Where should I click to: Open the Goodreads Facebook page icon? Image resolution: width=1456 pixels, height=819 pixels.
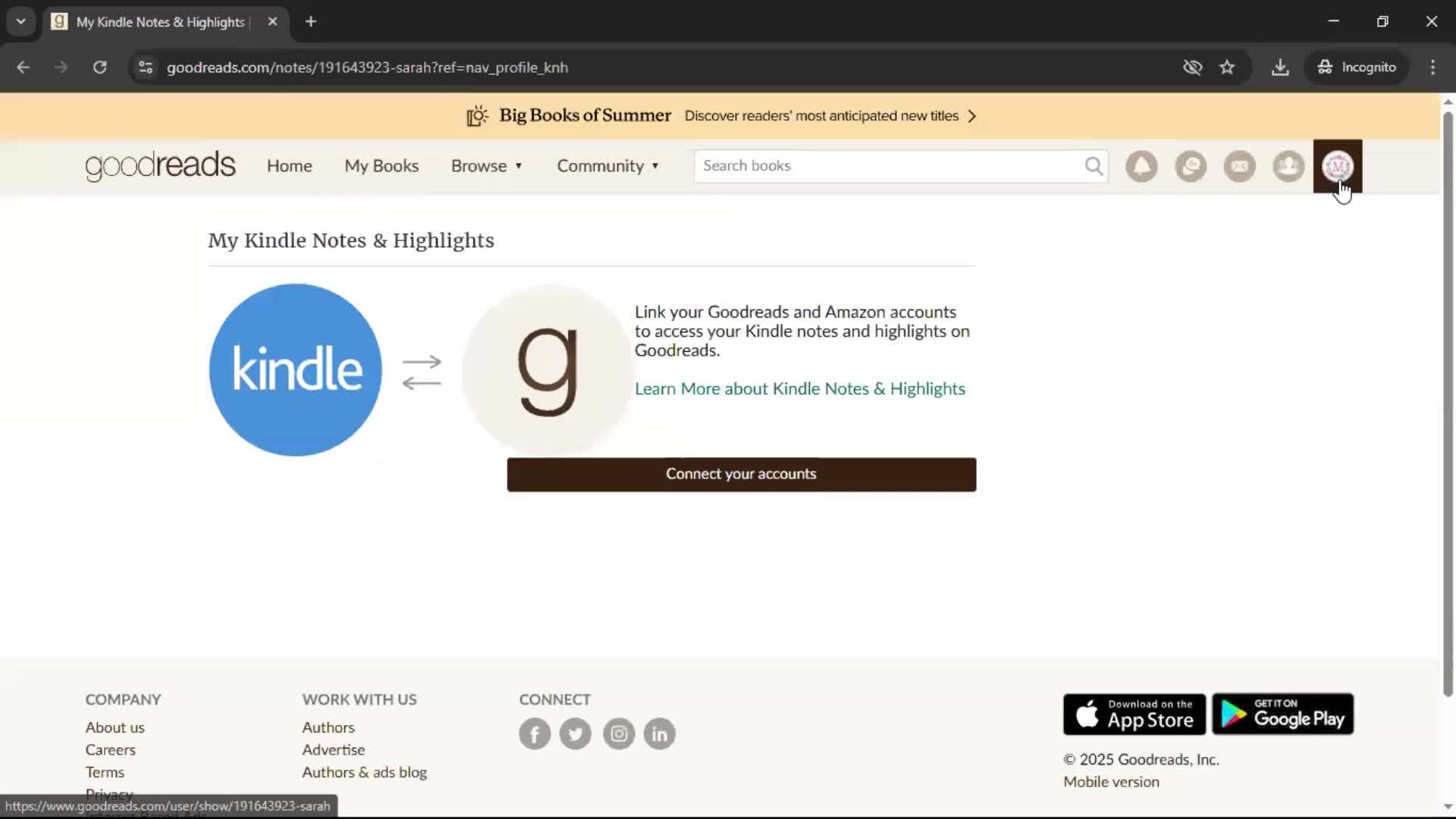[535, 734]
